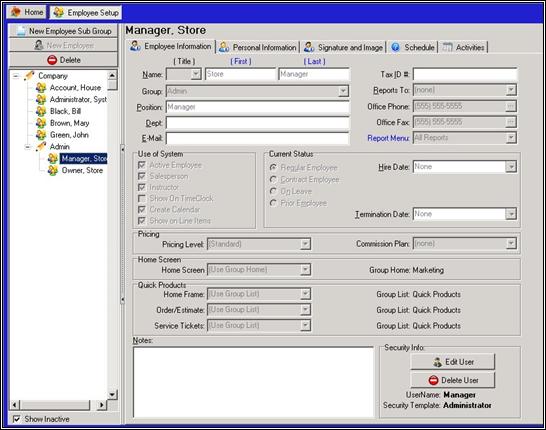This screenshot has width=546, height=430.
Task: Click the Edit User person icon
Action: coord(438,362)
